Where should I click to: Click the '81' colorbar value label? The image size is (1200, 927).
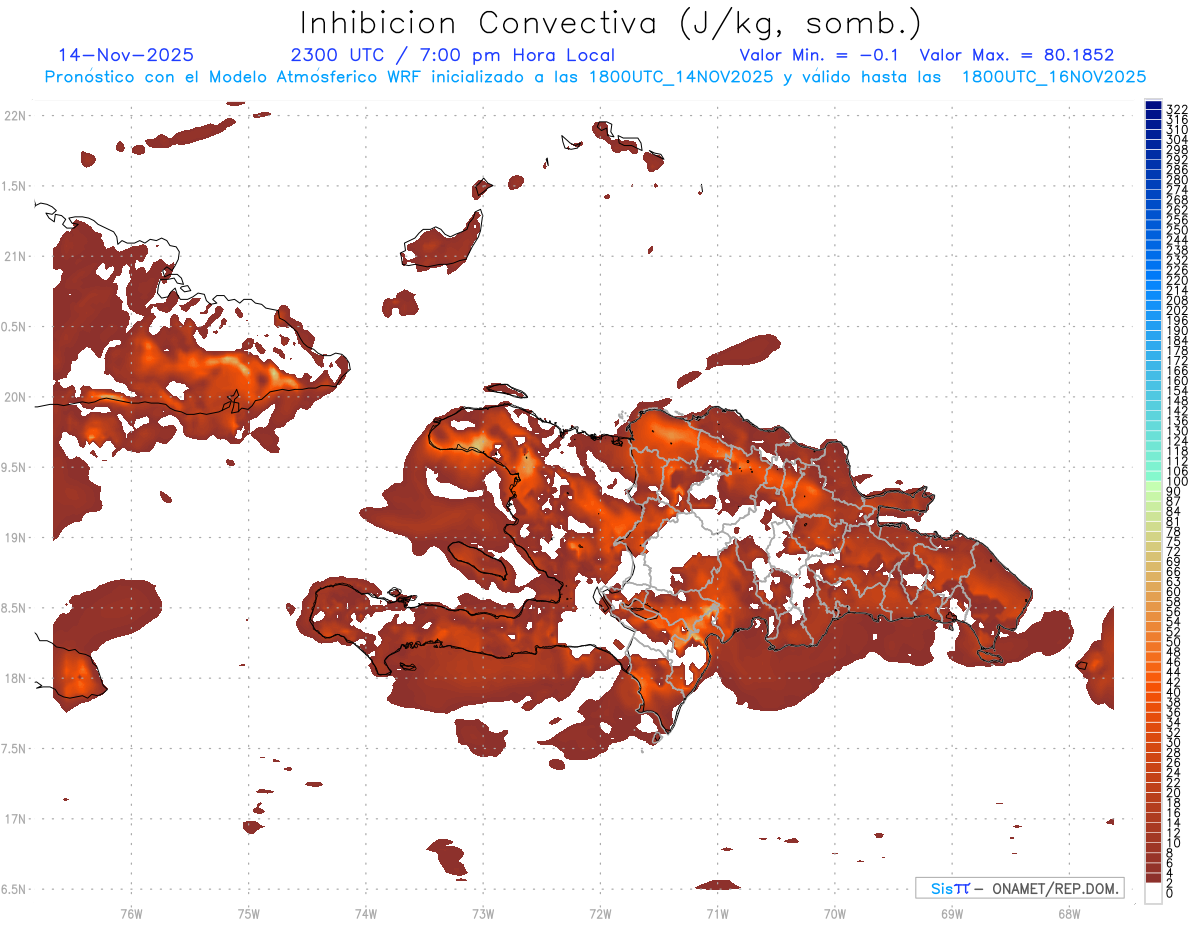click(1174, 522)
